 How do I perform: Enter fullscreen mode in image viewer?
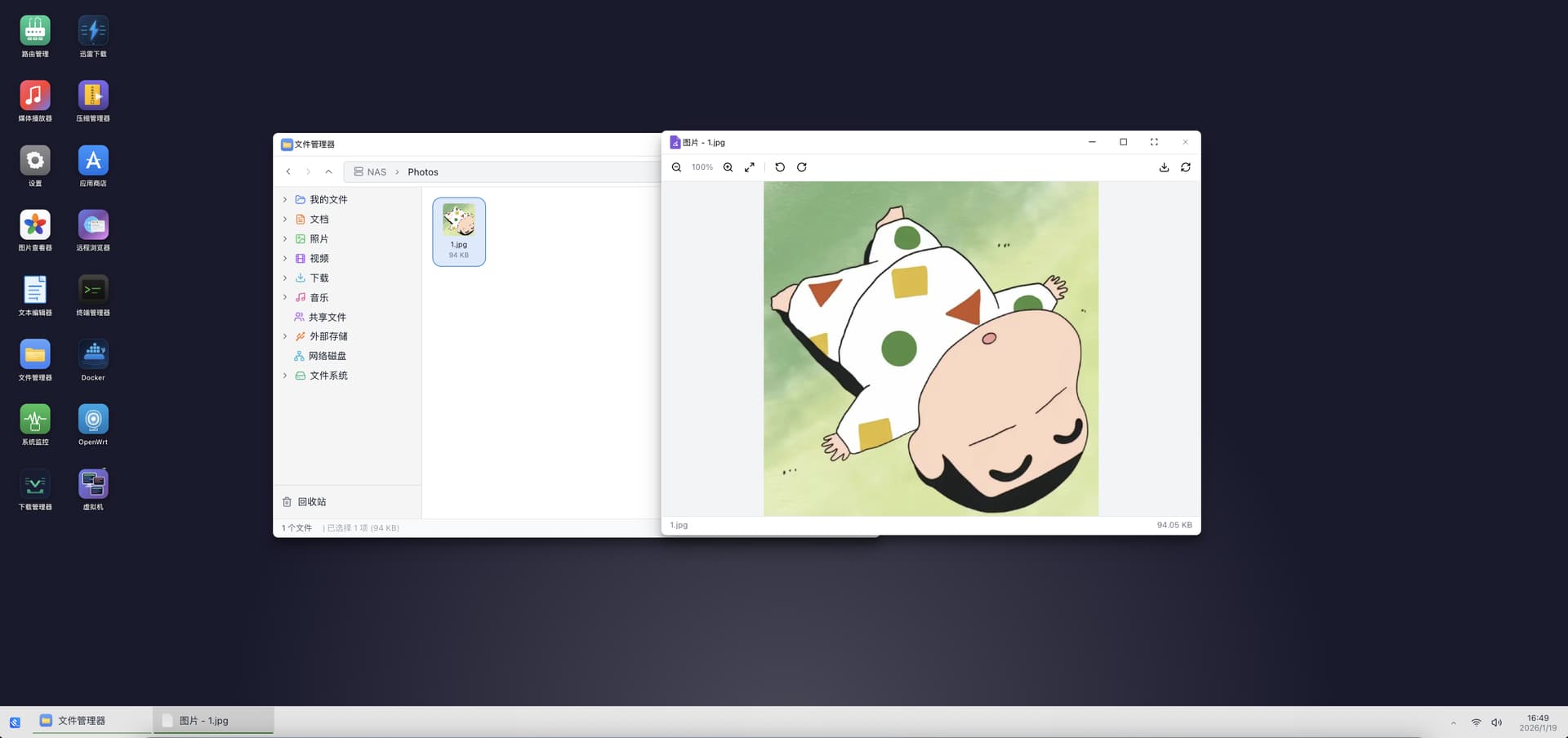pos(1154,142)
